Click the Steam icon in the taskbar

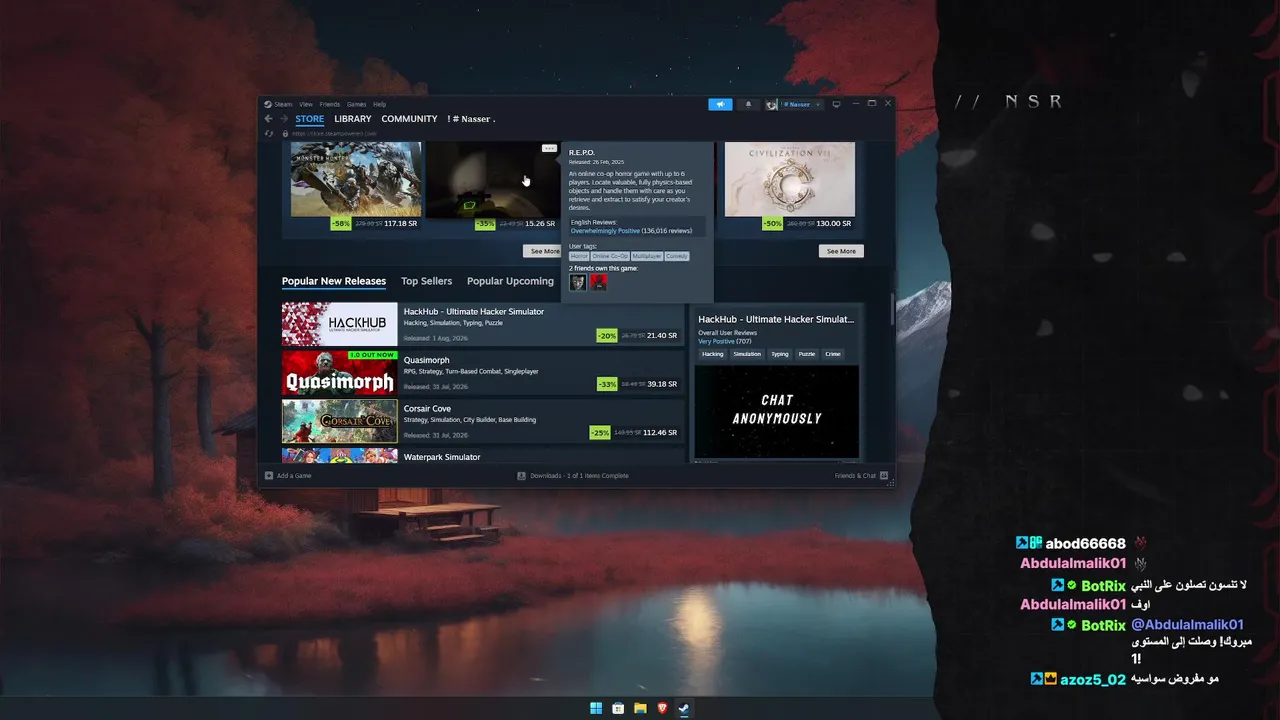(684, 708)
